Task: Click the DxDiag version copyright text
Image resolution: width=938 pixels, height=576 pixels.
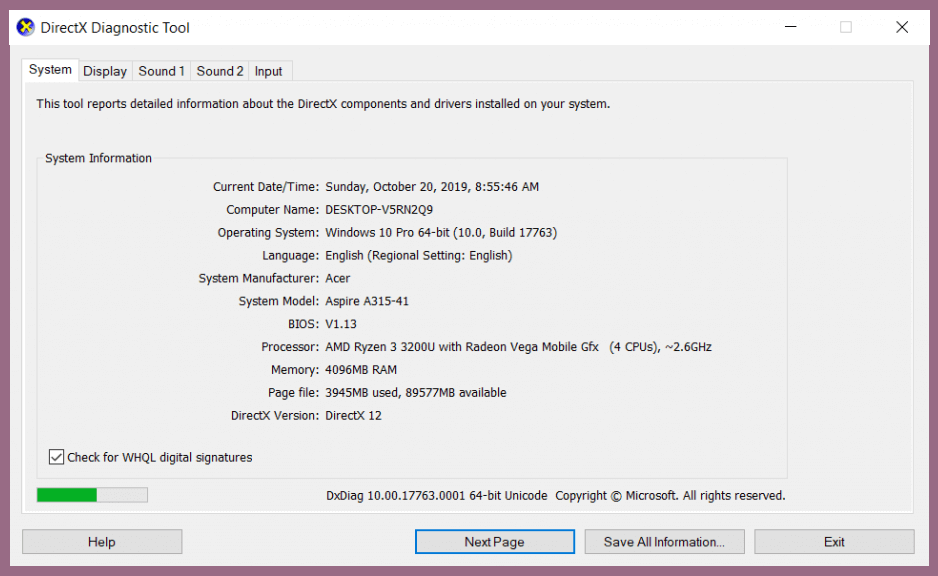Action: 555,496
